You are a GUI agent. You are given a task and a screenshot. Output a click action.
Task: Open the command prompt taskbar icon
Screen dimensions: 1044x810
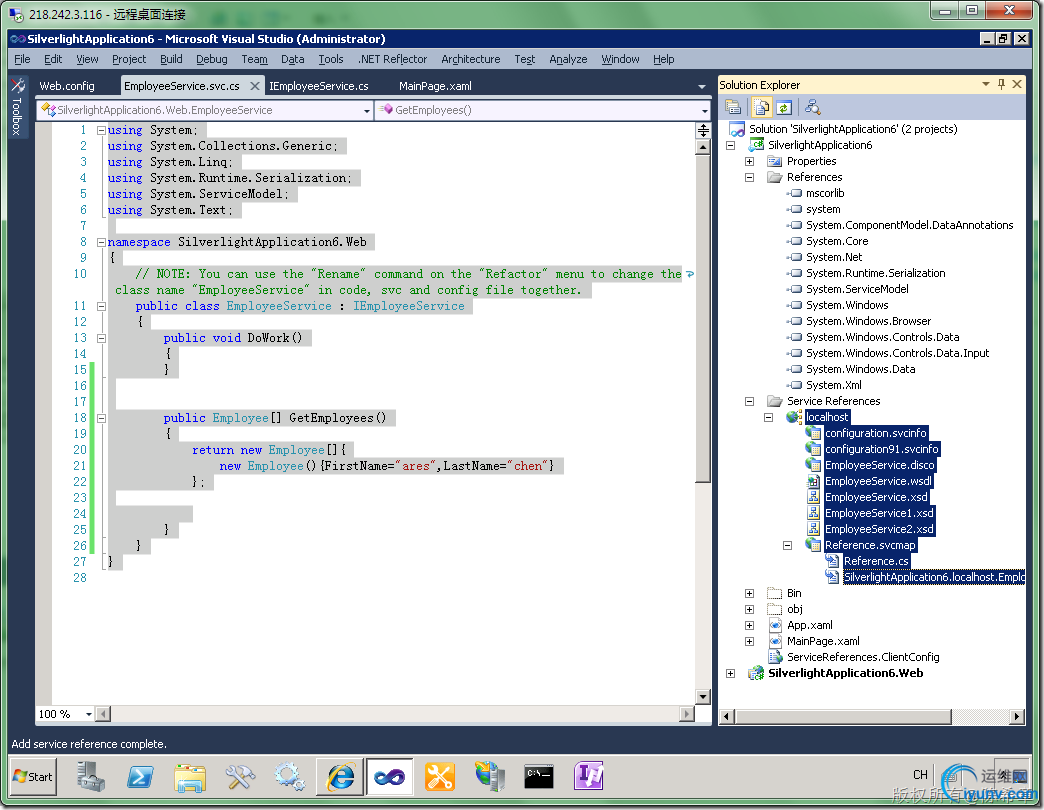(539, 776)
